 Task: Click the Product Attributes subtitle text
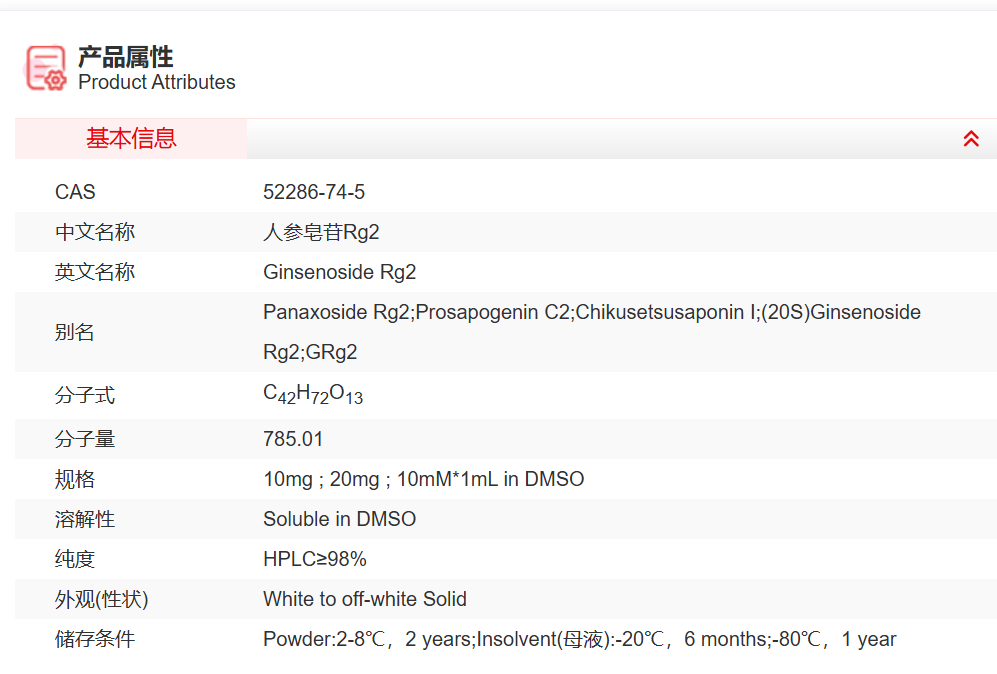157,83
